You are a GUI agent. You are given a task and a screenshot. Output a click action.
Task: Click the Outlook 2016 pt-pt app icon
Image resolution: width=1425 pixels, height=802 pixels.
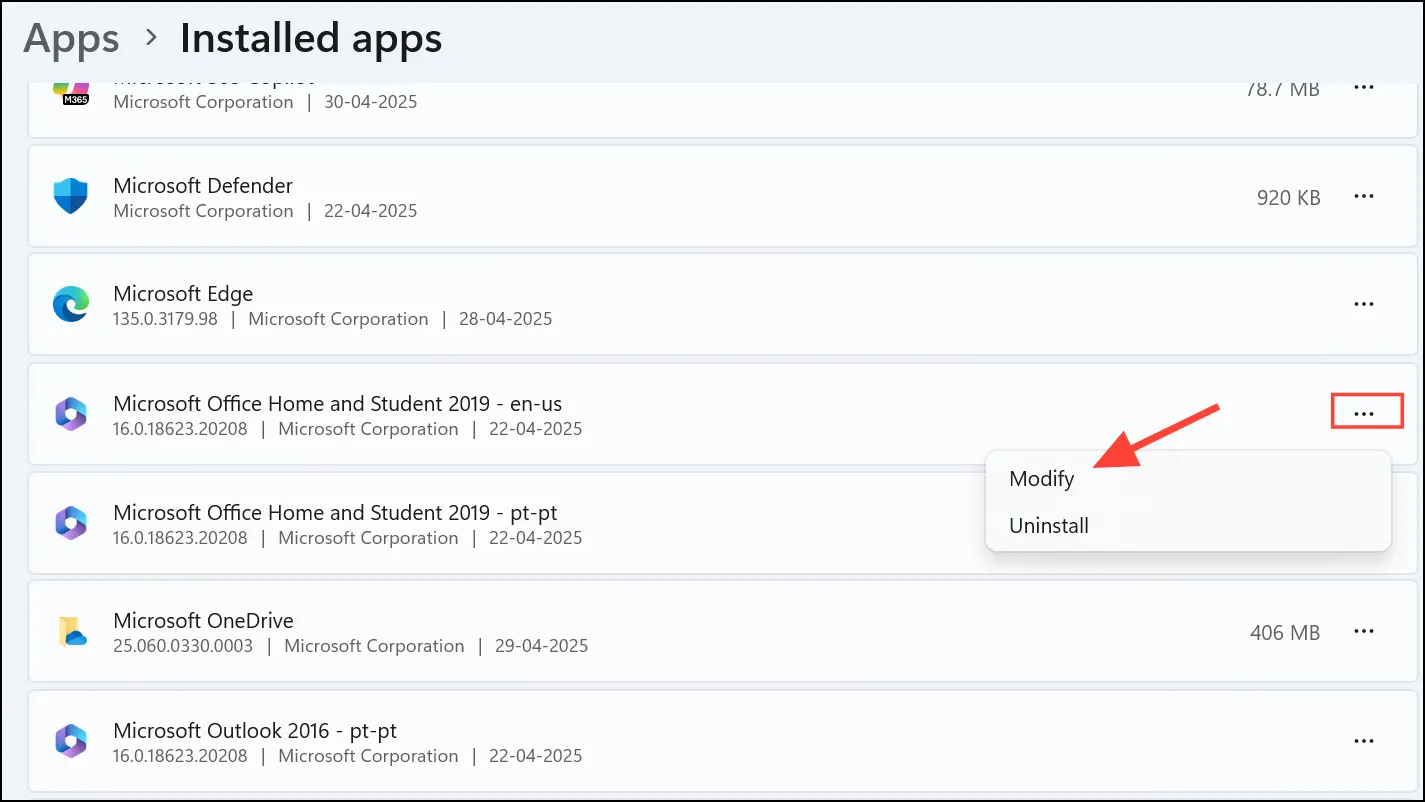pos(71,741)
